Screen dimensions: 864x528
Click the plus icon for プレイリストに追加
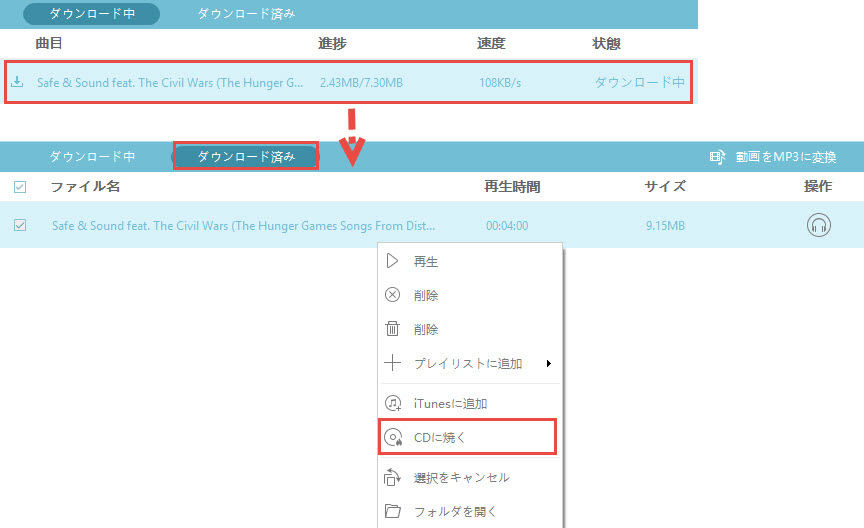[x=392, y=363]
